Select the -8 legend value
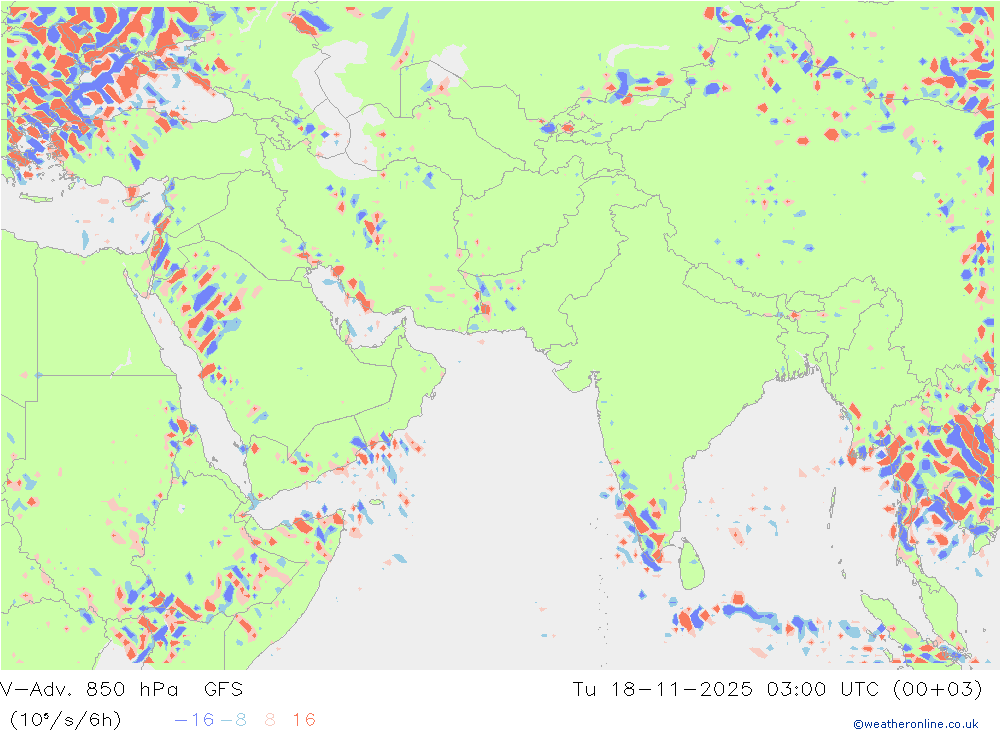1000x733 pixels. [x=233, y=720]
